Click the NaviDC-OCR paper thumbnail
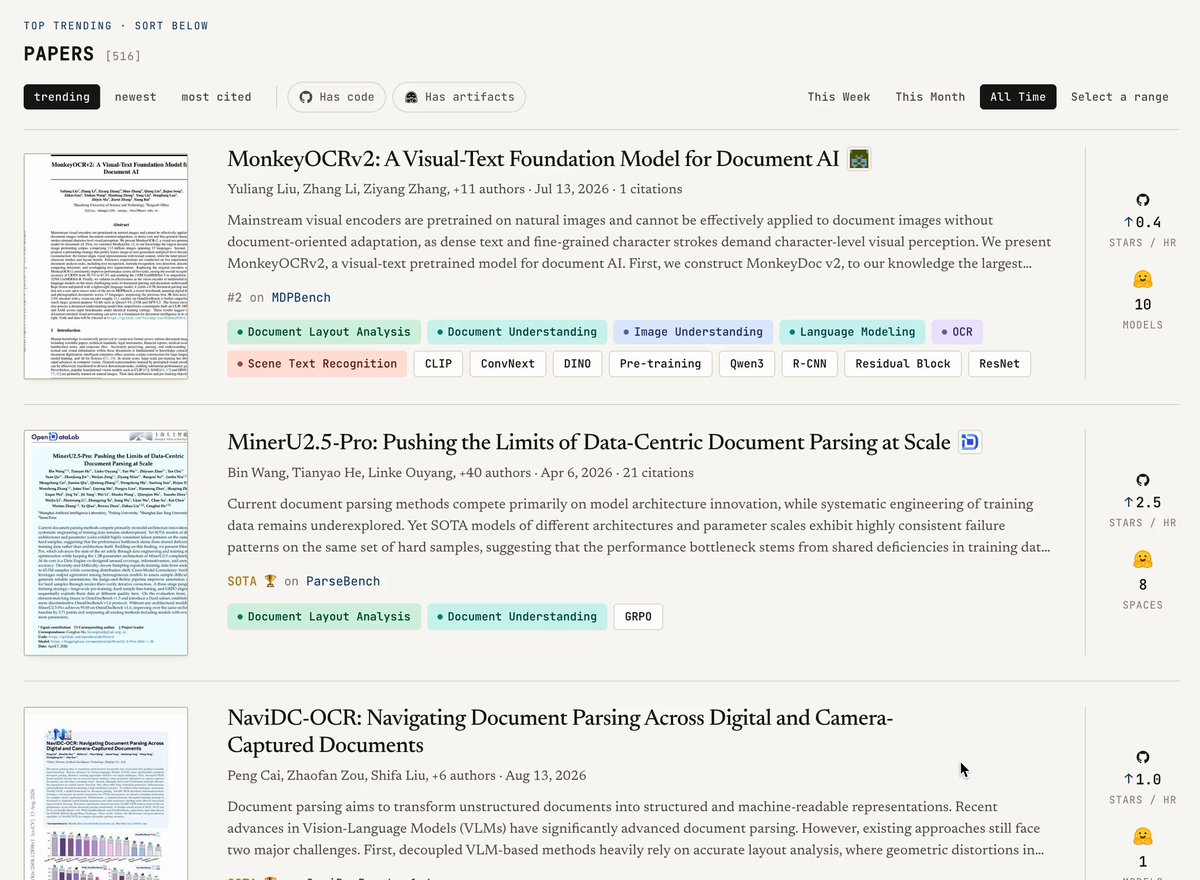Viewport: 1200px width, 880px height. 106,794
